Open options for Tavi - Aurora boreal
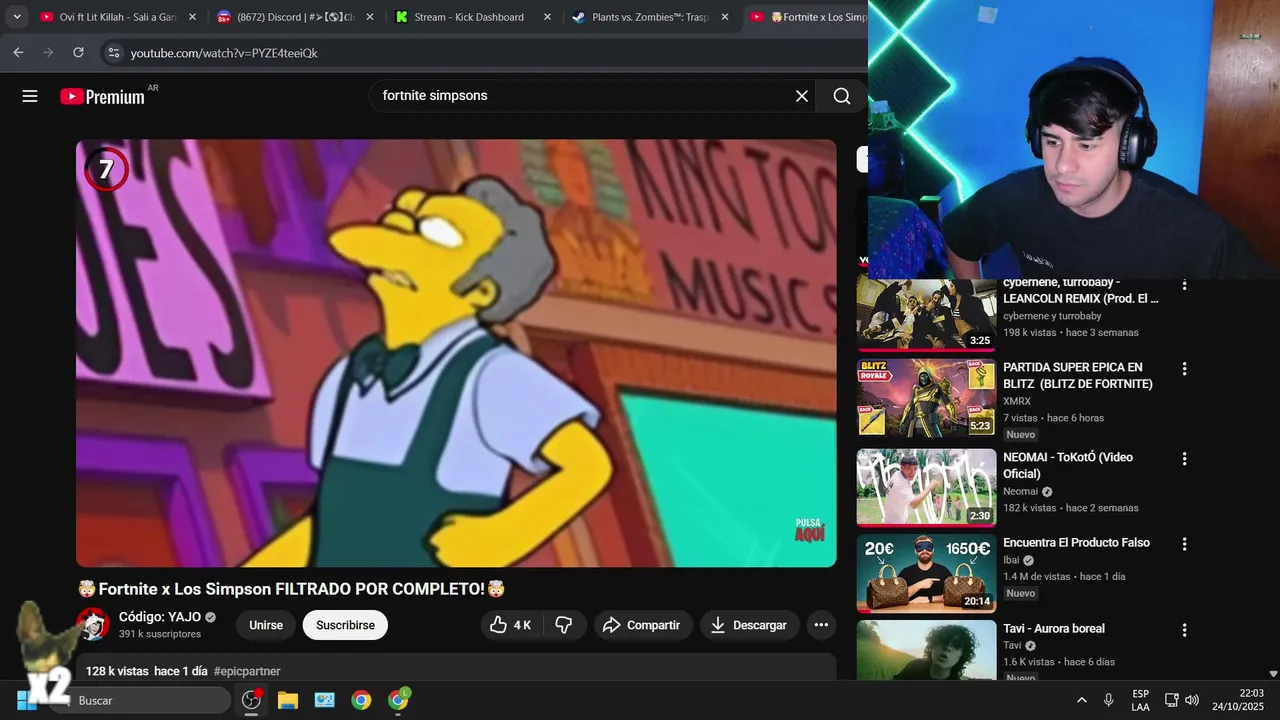1280x720 pixels. (x=1184, y=631)
